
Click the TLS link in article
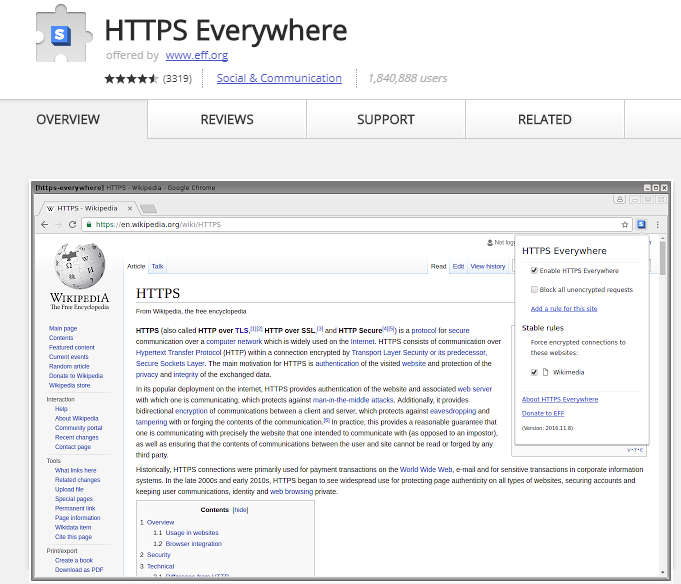tap(241, 330)
